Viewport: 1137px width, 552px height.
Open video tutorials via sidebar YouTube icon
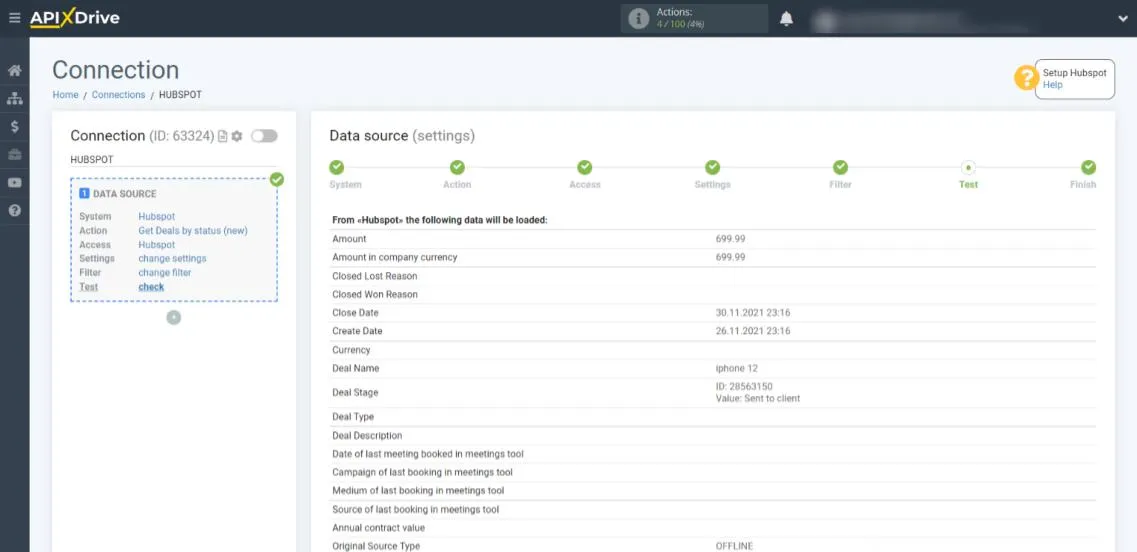tap(15, 183)
